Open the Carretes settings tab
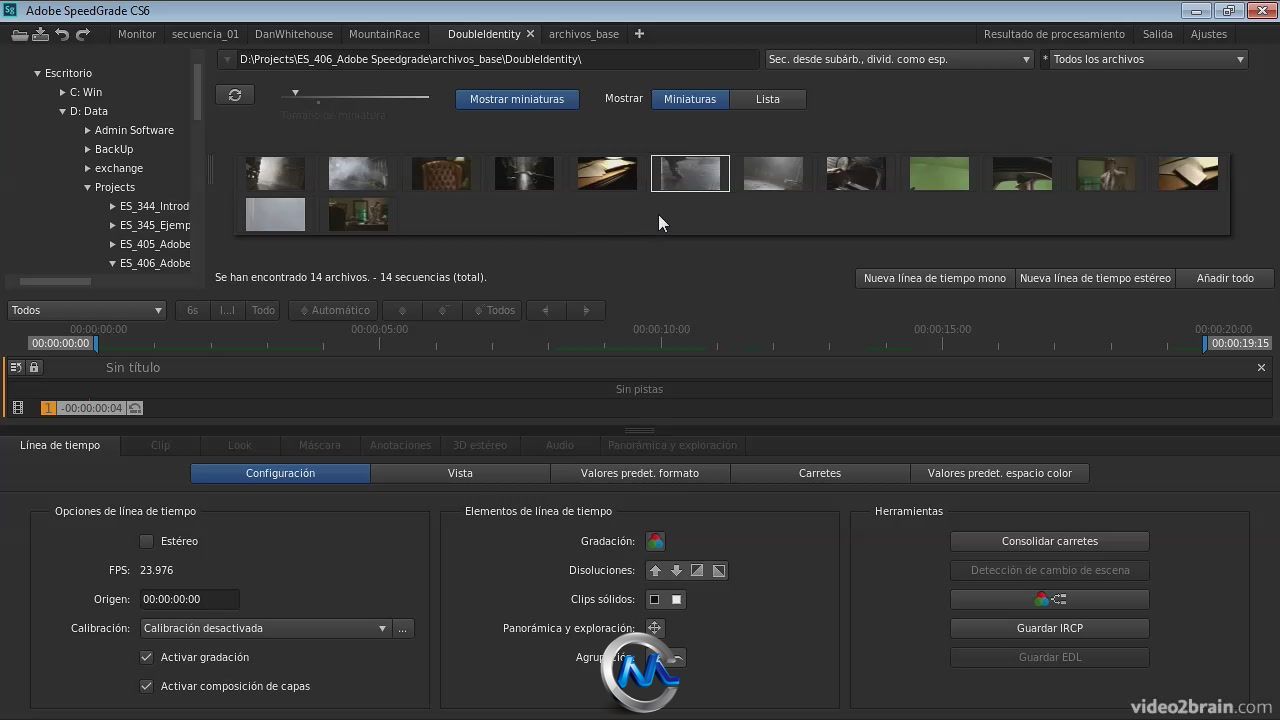The width and height of the screenshot is (1280, 720). click(x=820, y=473)
